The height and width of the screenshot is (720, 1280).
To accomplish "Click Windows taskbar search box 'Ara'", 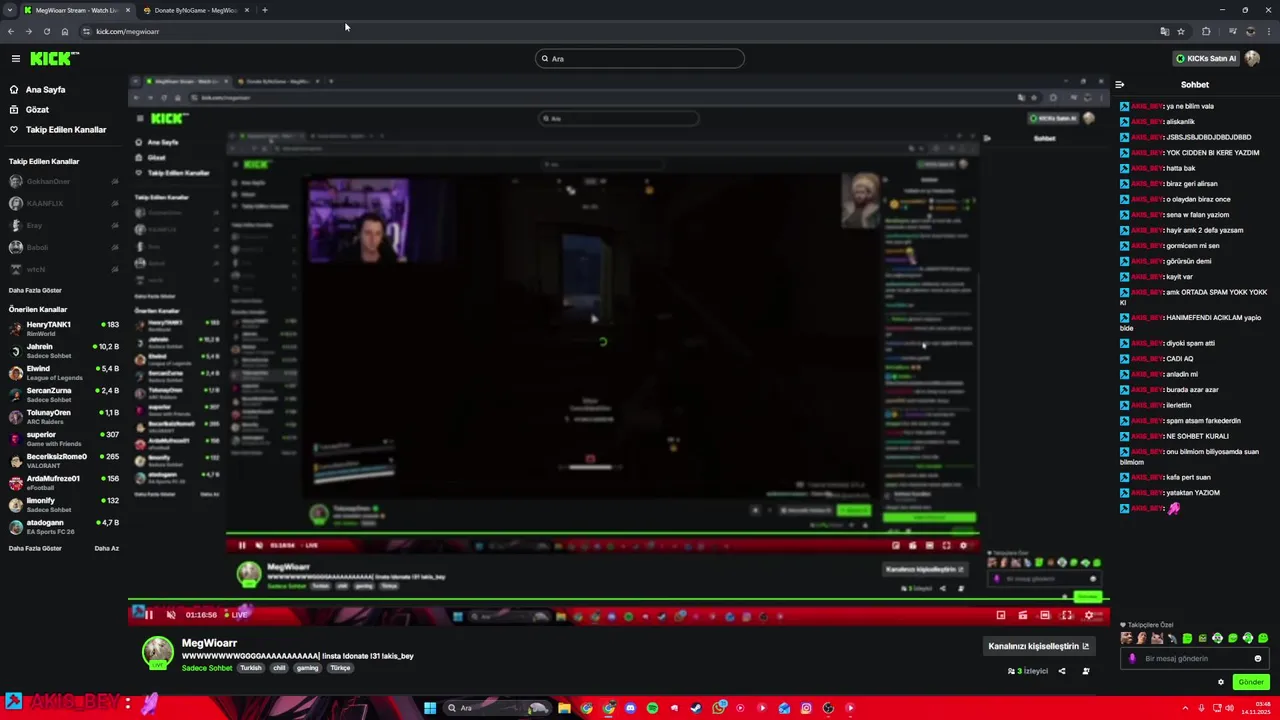I will click(x=498, y=708).
